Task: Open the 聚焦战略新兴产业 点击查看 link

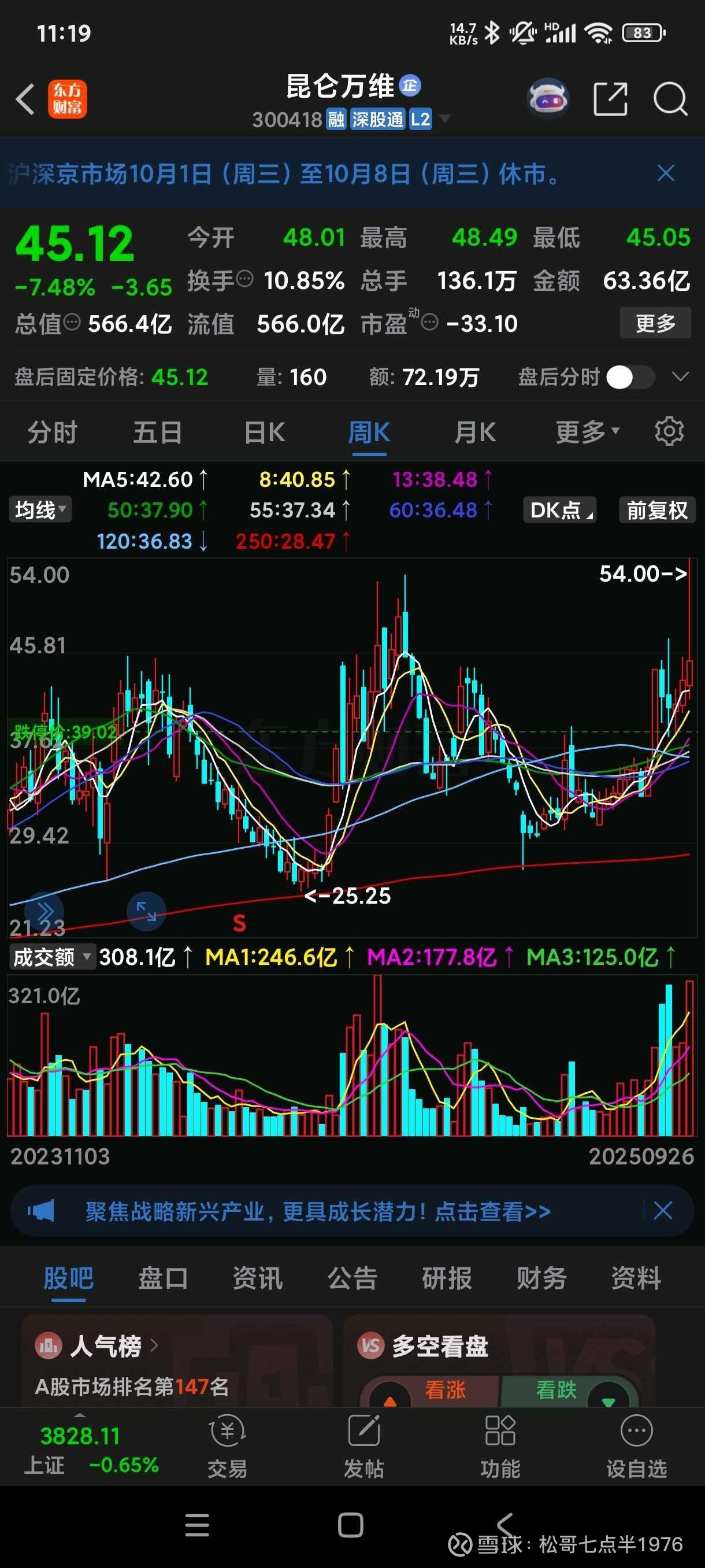Action: [x=318, y=1211]
